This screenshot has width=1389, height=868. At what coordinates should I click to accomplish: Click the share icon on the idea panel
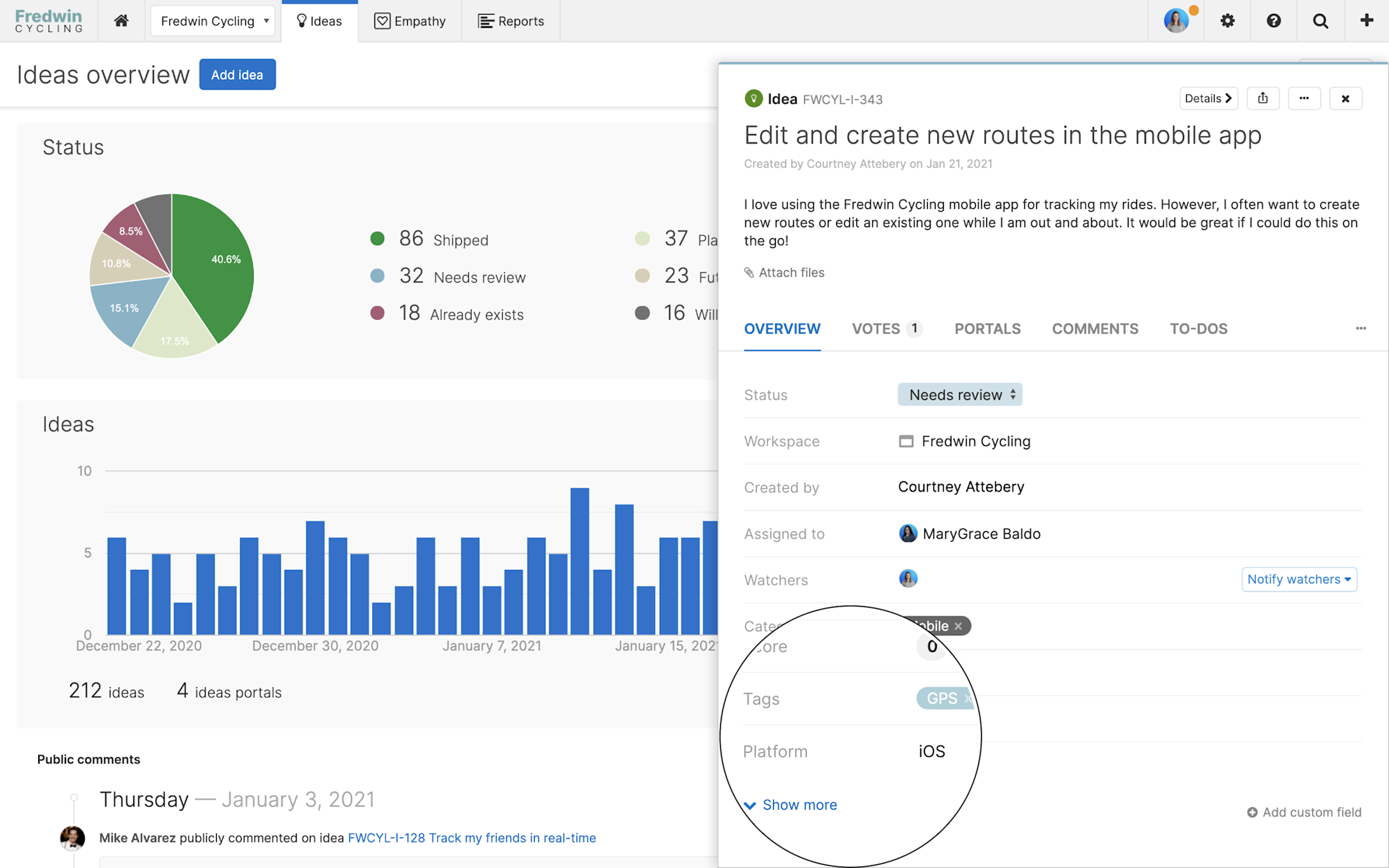tap(1263, 99)
